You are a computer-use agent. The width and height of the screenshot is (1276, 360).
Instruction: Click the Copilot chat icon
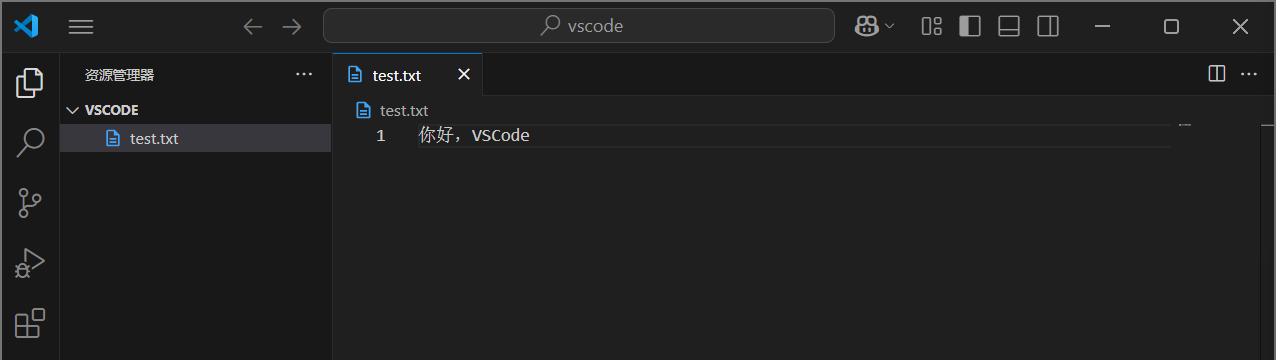pyautogui.click(x=866, y=26)
